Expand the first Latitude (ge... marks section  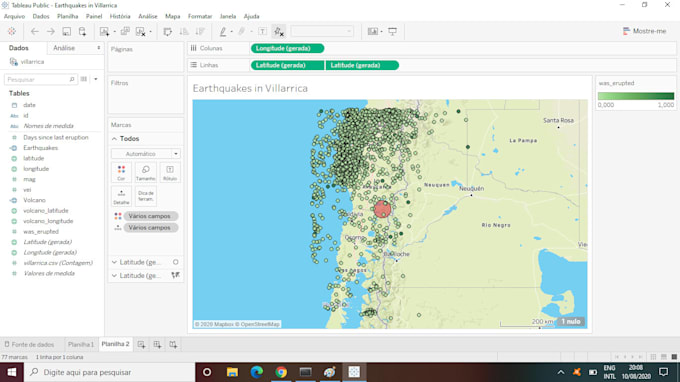coord(114,262)
